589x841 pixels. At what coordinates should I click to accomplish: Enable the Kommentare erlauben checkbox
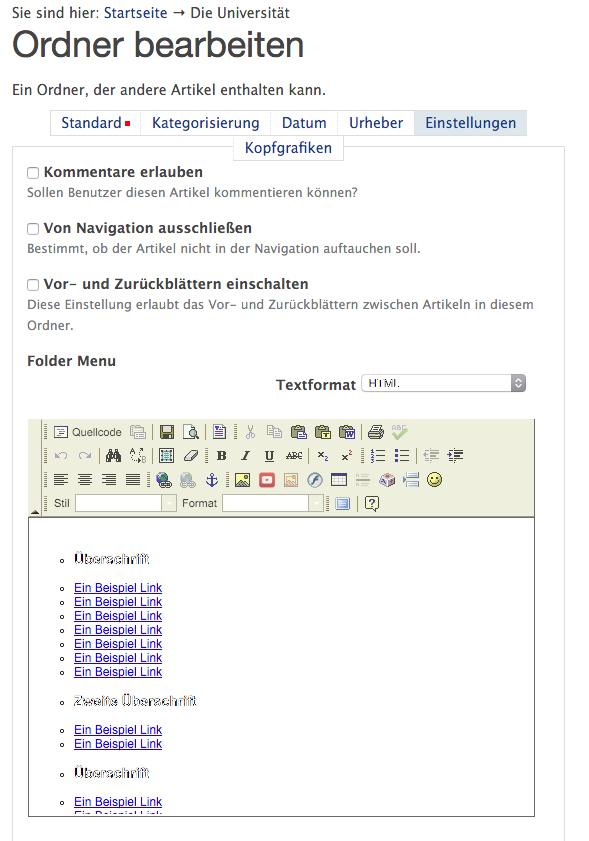click(x=33, y=173)
